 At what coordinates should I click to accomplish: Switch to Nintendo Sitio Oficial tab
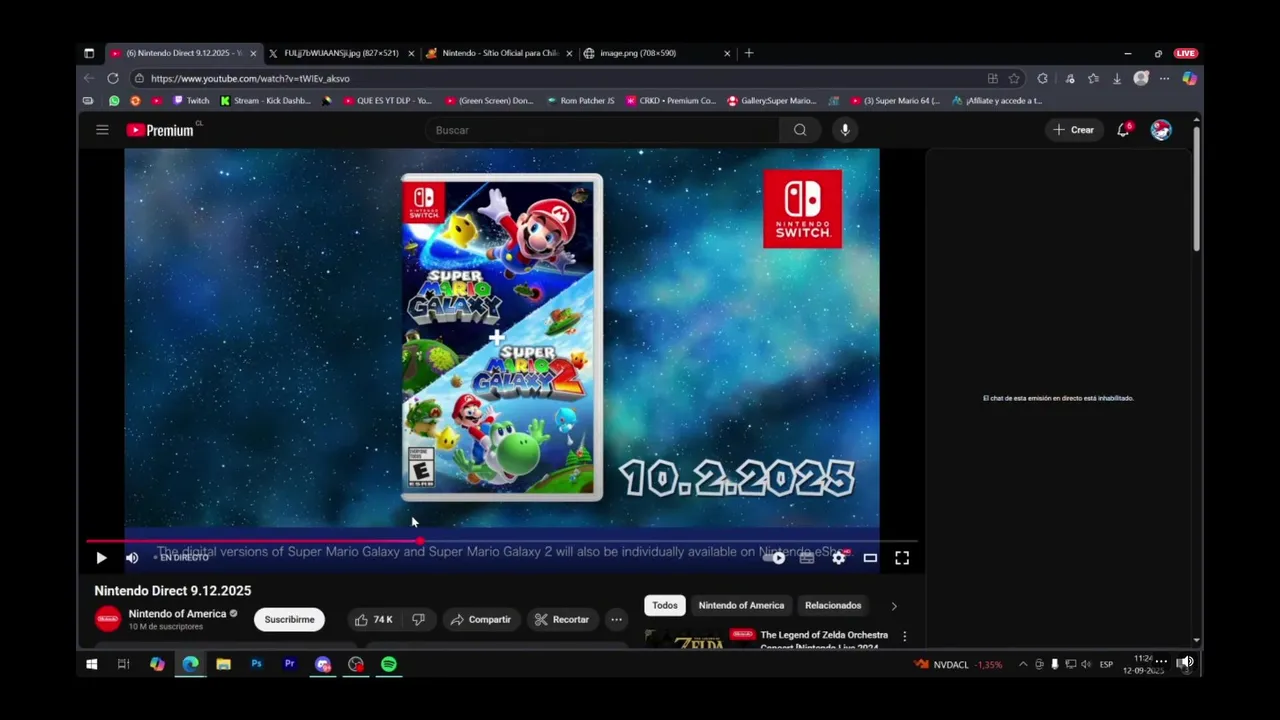[499, 53]
